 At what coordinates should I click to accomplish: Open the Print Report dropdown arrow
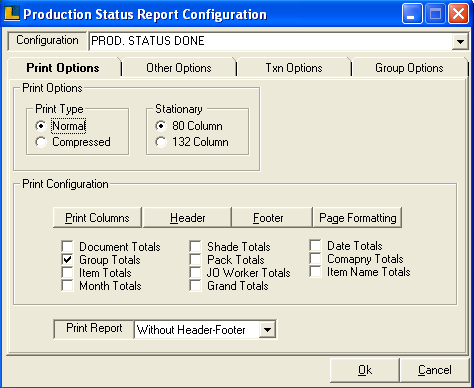(267, 330)
